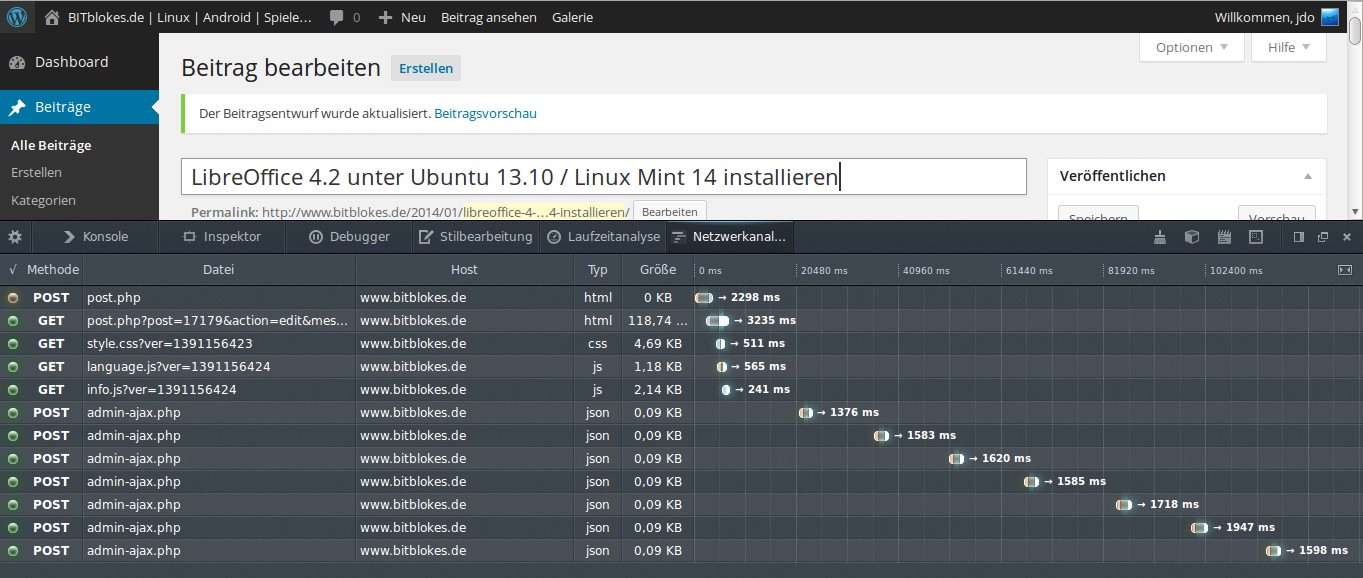Image resolution: width=1363 pixels, height=578 pixels.
Task: Open 3D view cube icon
Action: click(x=1192, y=237)
